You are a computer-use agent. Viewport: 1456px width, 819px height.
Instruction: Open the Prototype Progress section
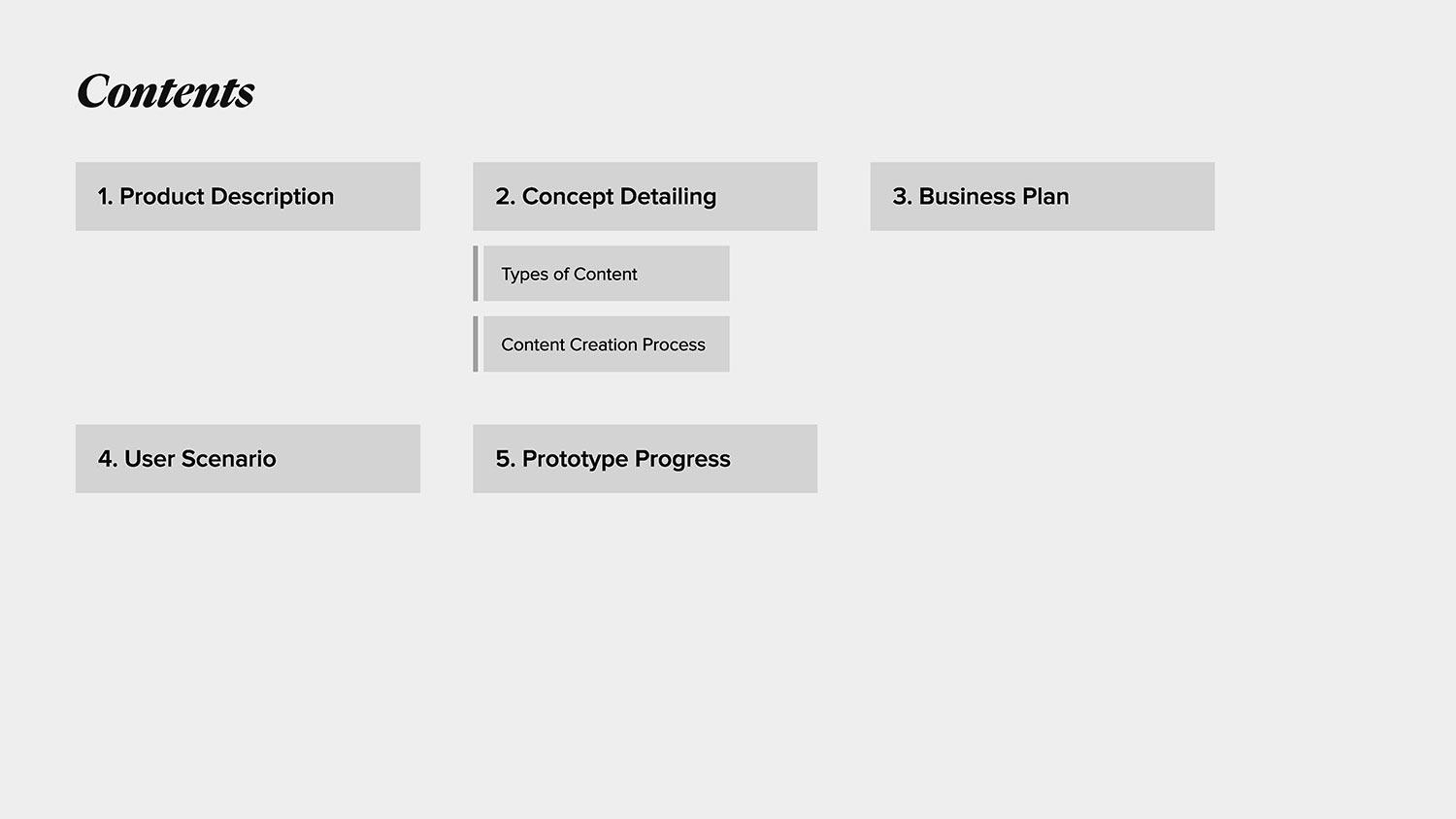pos(645,458)
